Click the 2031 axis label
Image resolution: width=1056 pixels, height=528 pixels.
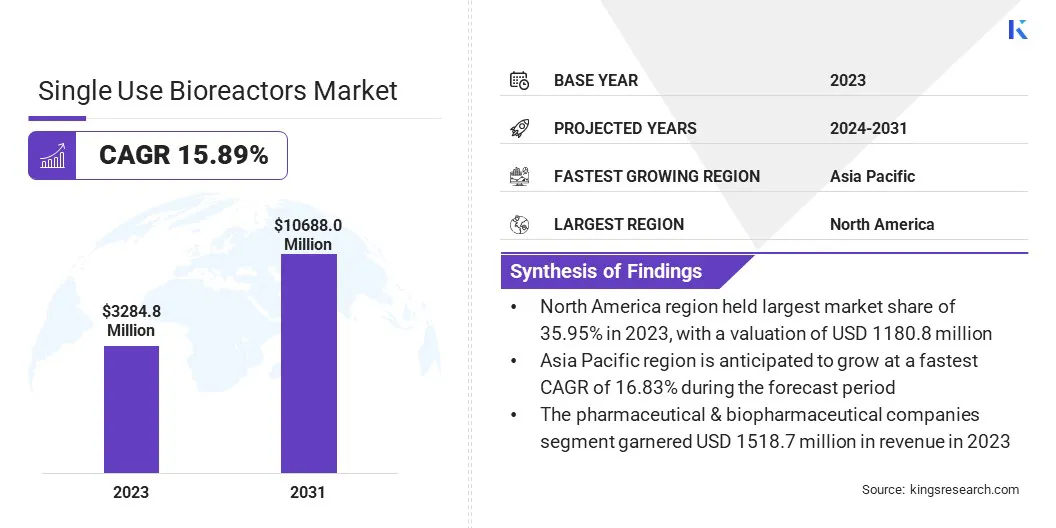click(308, 492)
